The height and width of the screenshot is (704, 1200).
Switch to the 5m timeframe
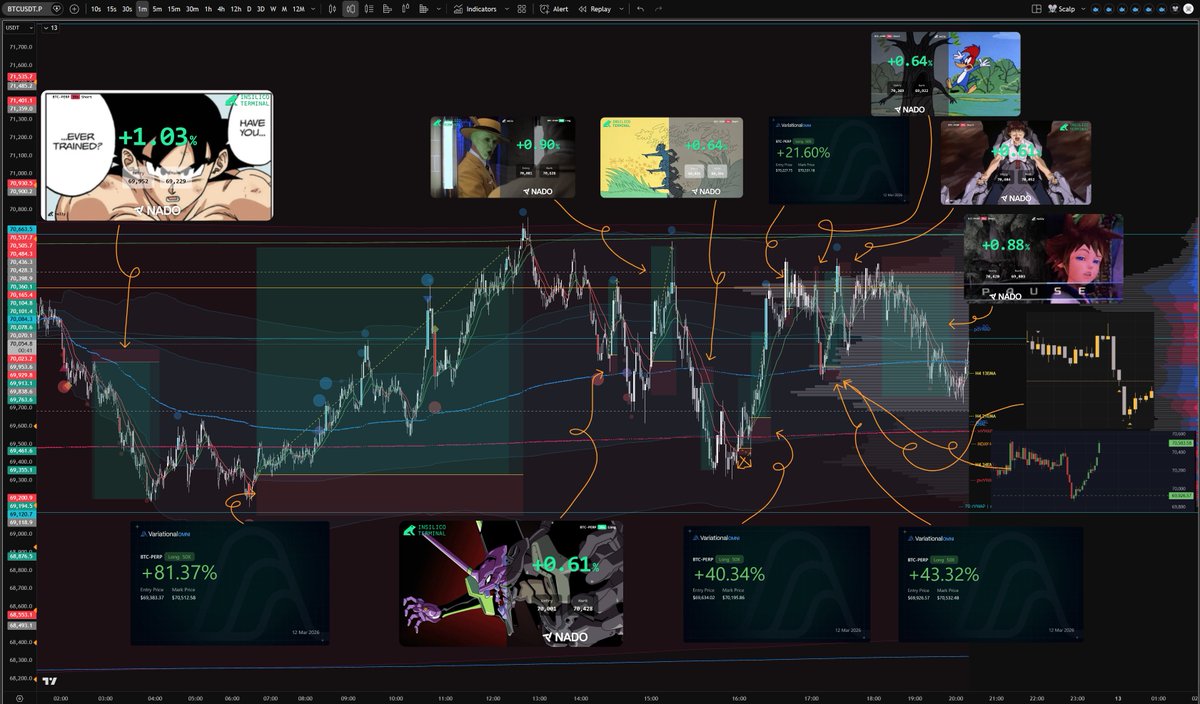pos(157,9)
